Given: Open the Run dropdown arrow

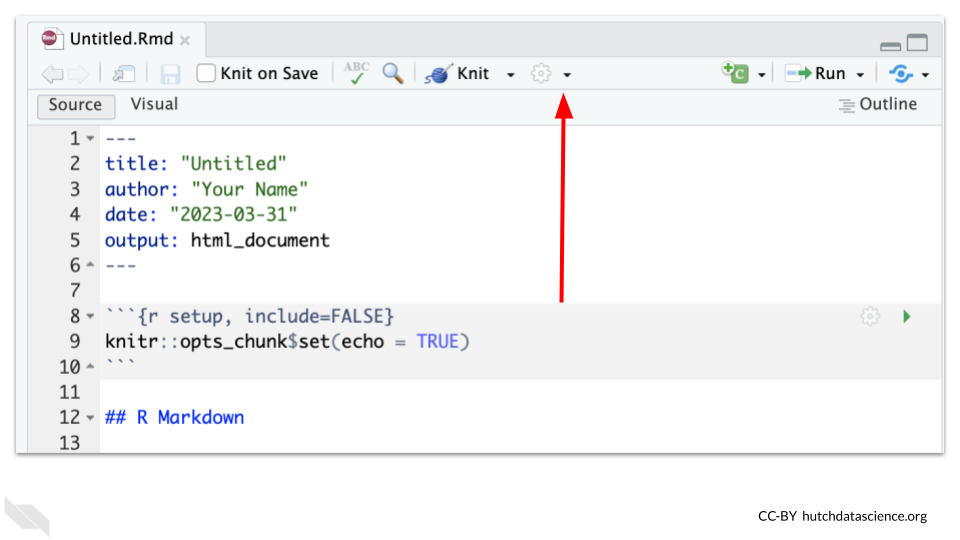Looking at the screenshot, I should (860, 75).
